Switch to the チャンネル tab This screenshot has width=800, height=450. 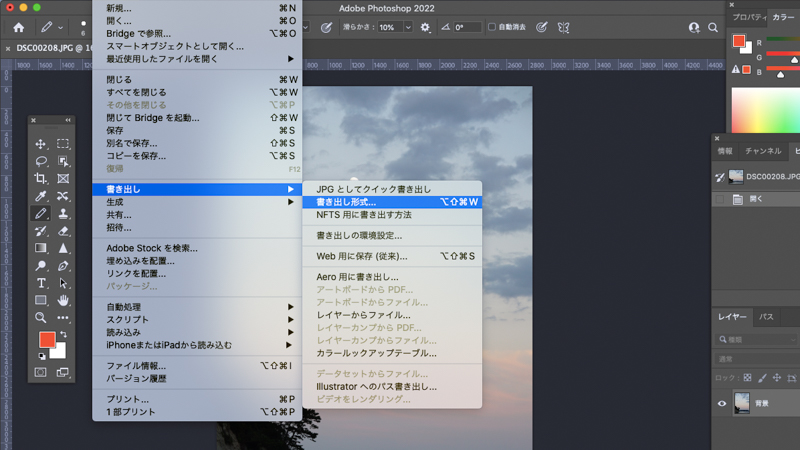[763, 151]
